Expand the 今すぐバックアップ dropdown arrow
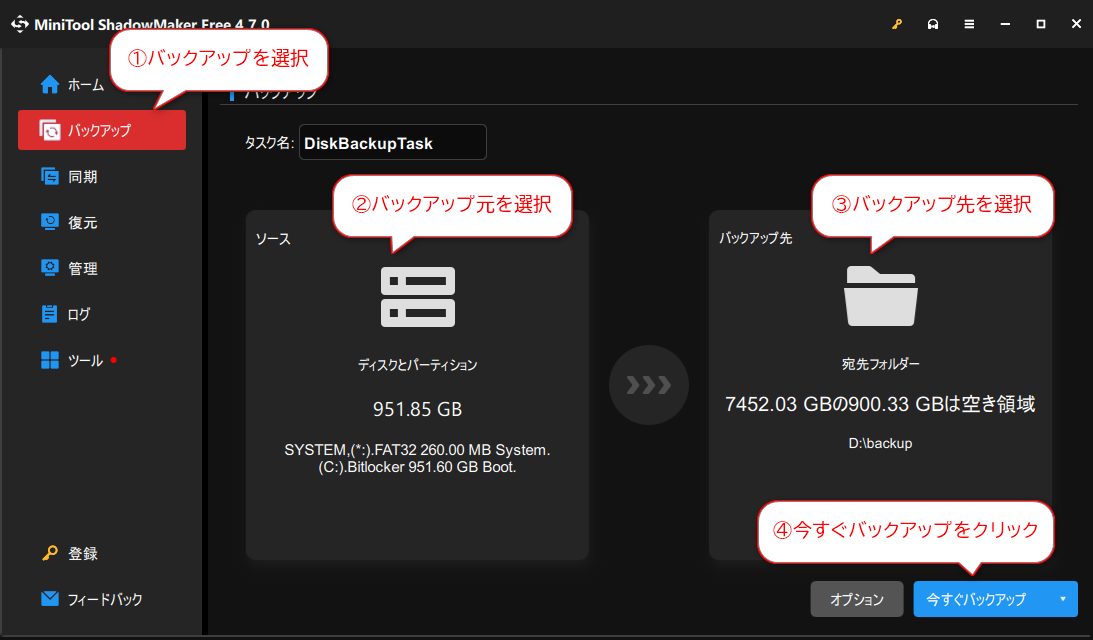The height and width of the screenshot is (640, 1093). tap(1062, 599)
